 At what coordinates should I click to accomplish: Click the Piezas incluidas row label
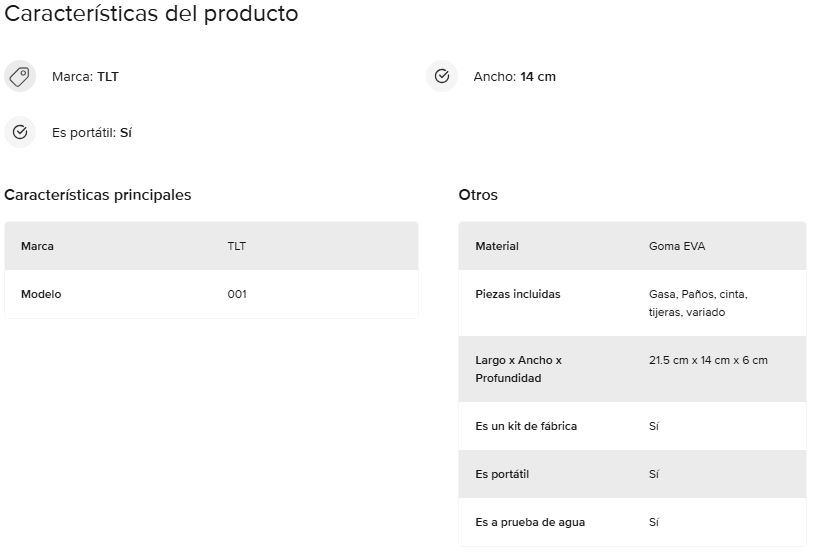pyautogui.click(x=517, y=294)
